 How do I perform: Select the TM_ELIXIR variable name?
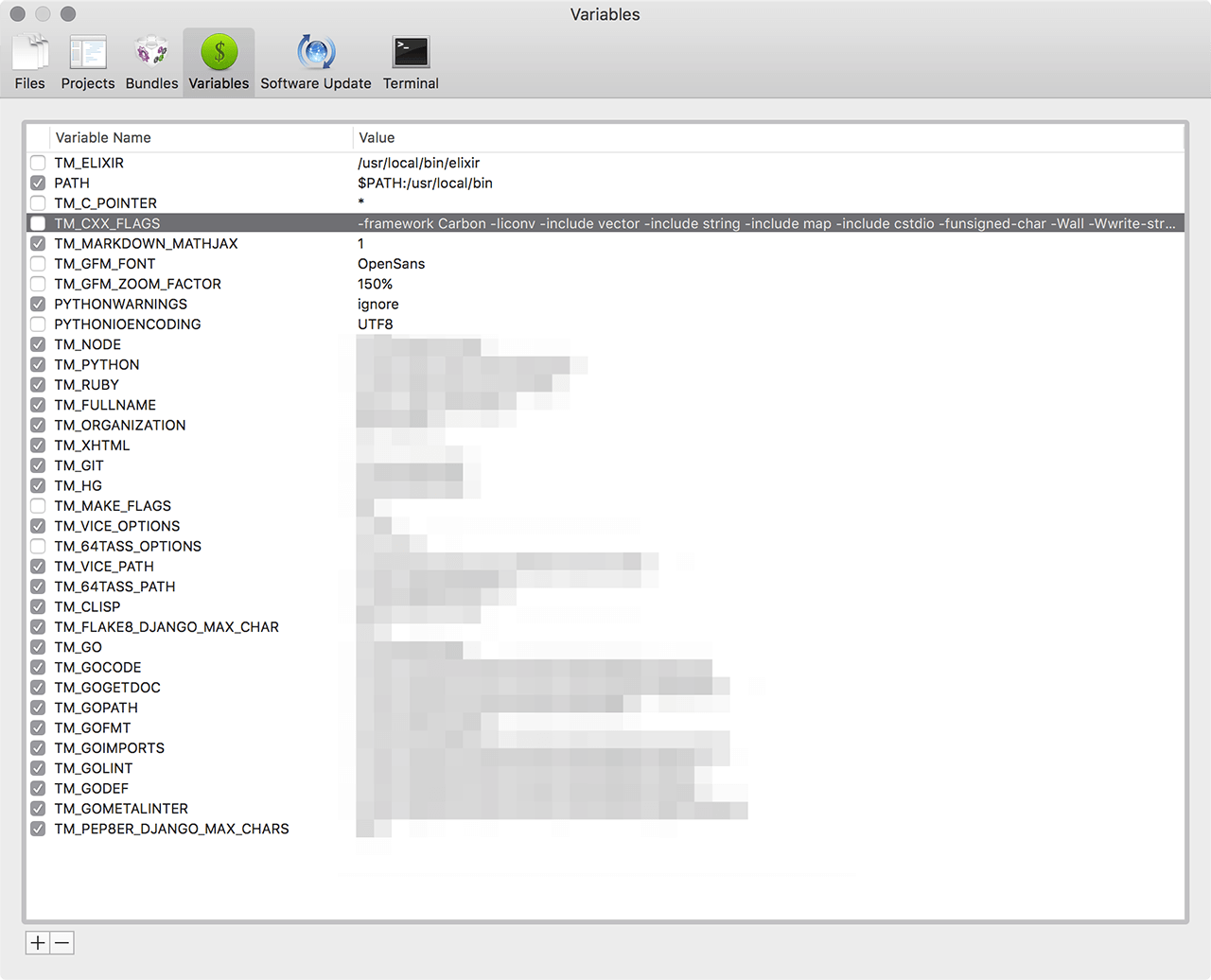pyautogui.click(x=89, y=163)
